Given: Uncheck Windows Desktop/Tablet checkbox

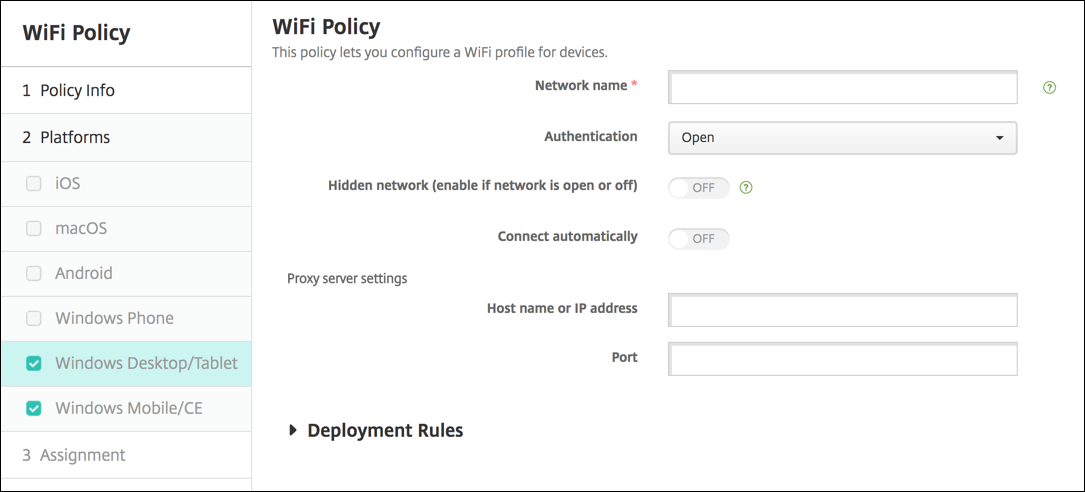Looking at the screenshot, I should 34,363.
